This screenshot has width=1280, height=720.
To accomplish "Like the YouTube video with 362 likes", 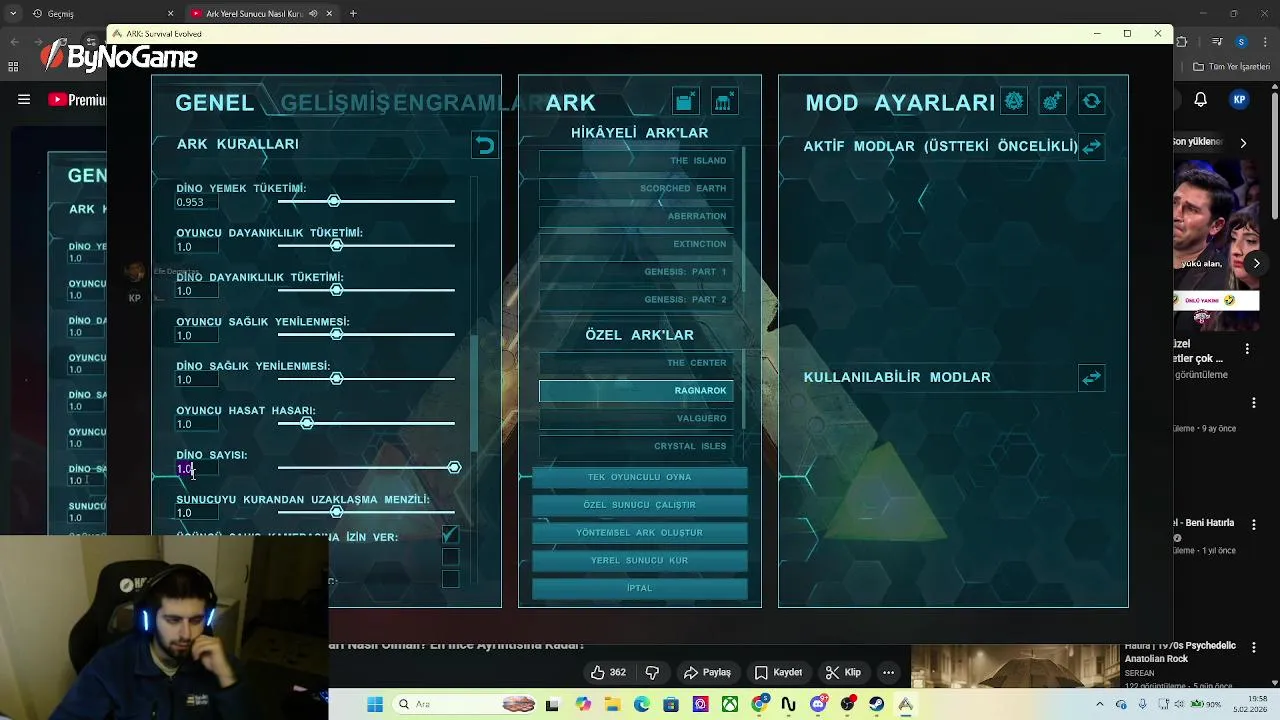I will click(608, 672).
